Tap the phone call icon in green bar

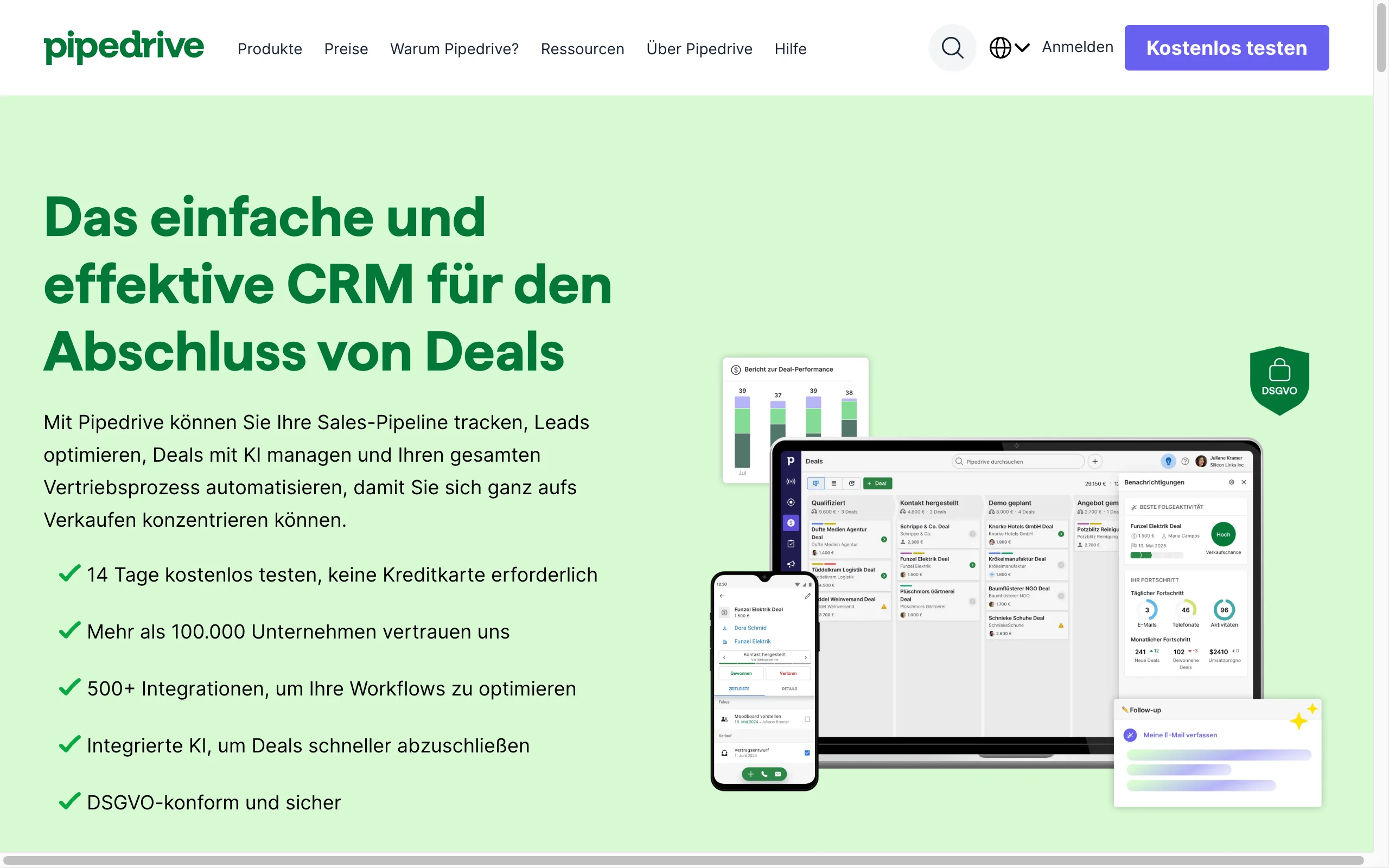[764, 774]
